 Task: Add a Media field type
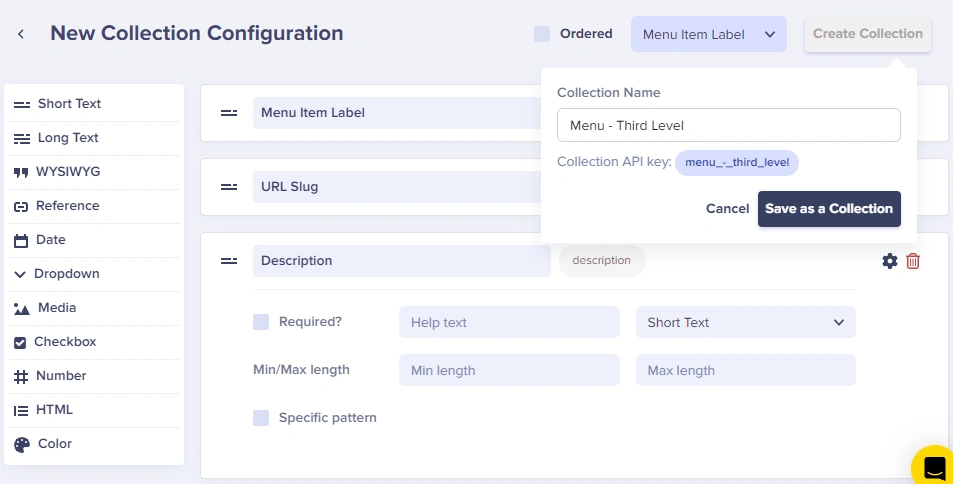[56, 308]
